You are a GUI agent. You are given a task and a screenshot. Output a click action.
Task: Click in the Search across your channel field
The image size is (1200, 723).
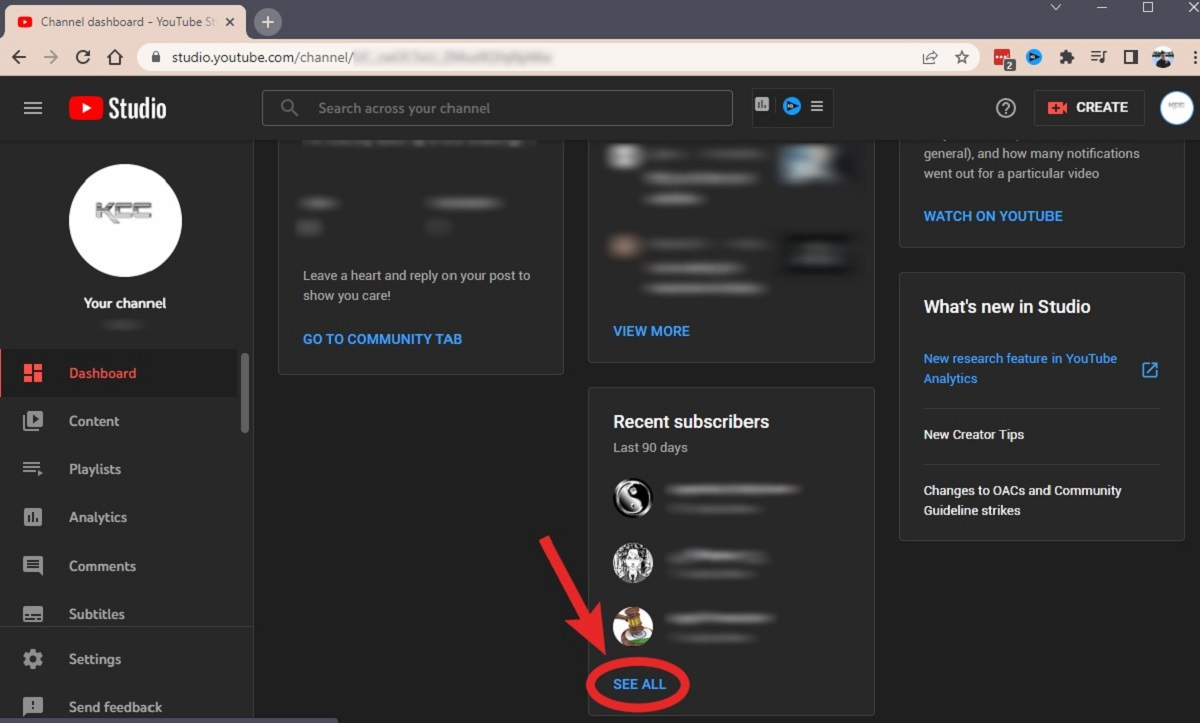point(510,108)
